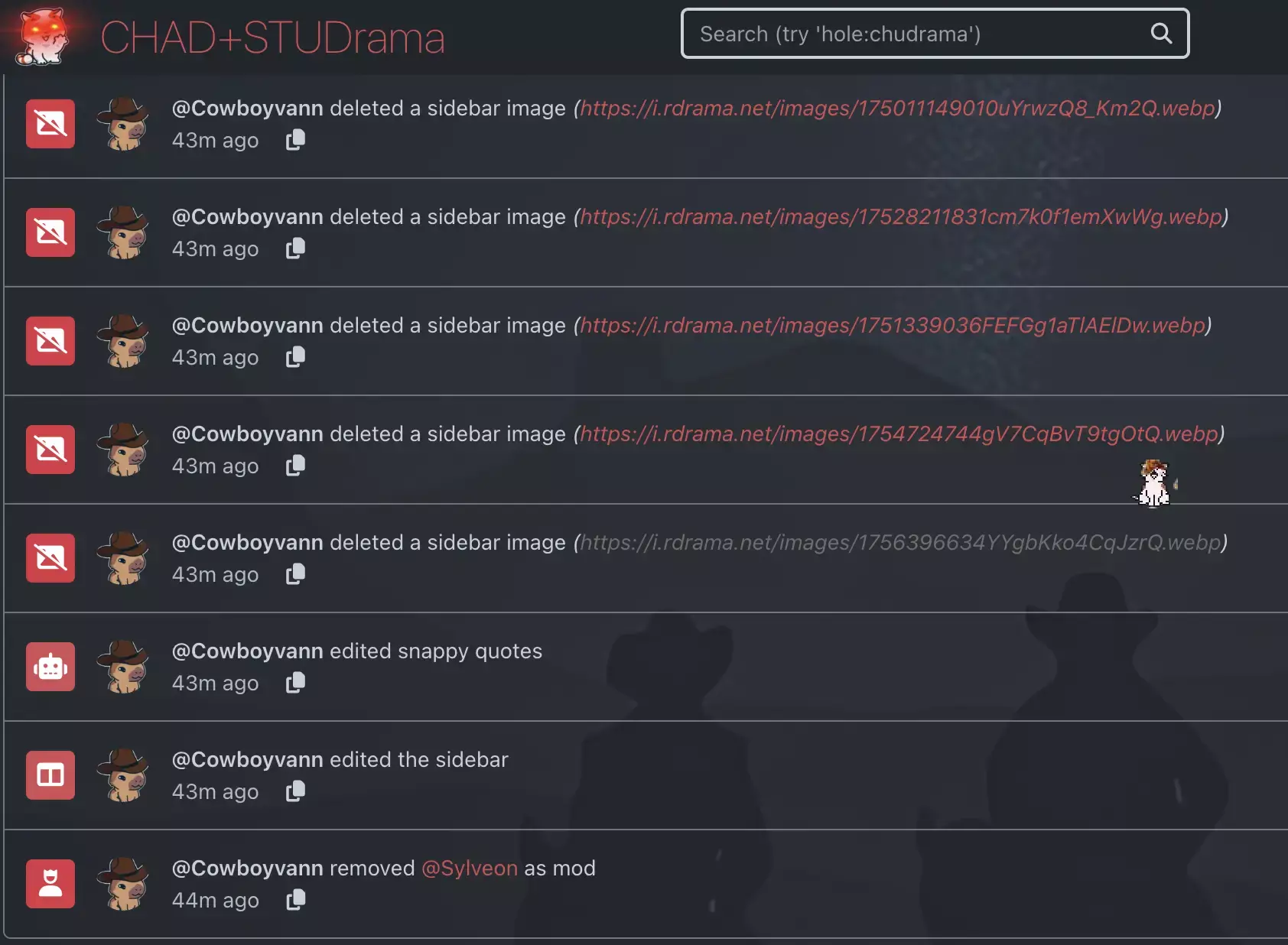Open image link ending CqJzrQ.webp
This screenshot has height=945, width=1288.
click(x=900, y=542)
